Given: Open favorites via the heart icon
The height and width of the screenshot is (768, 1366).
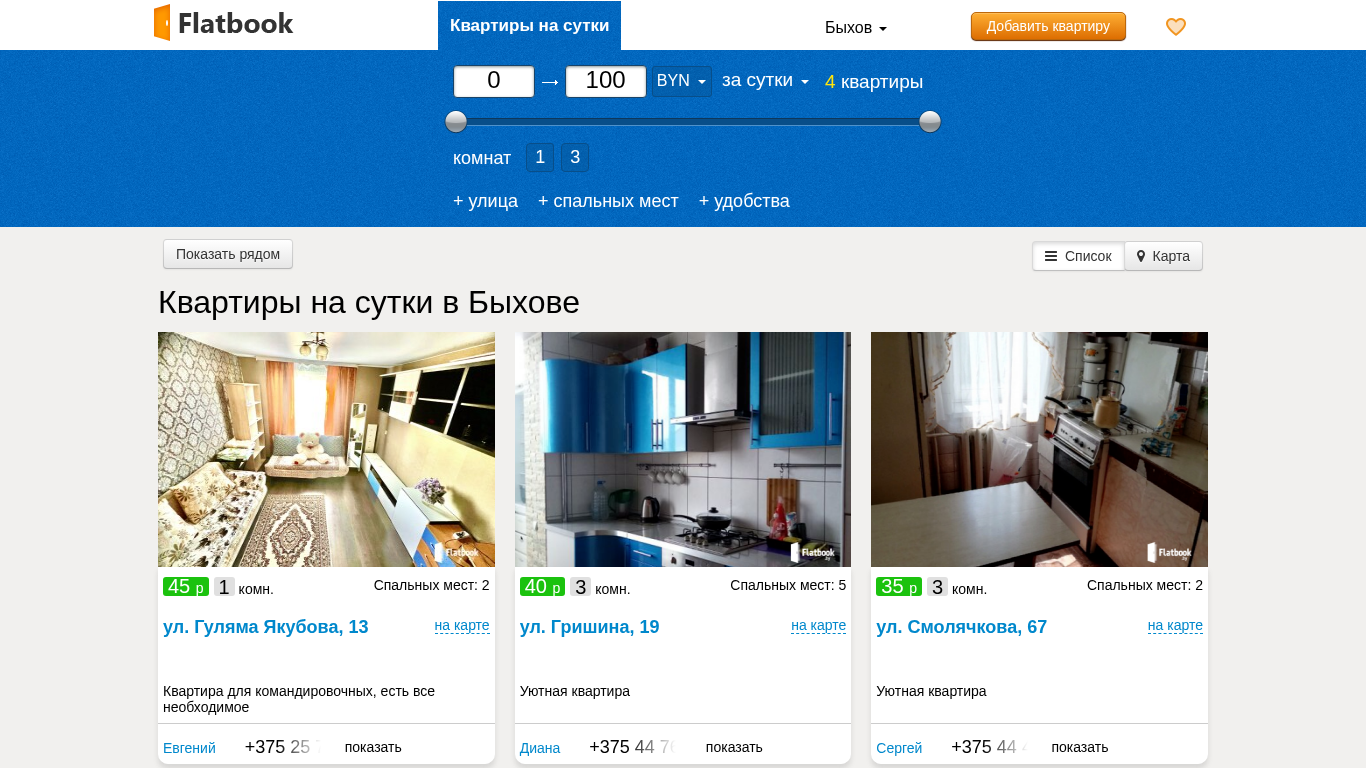Looking at the screenshot, I should coord(1176,27).
